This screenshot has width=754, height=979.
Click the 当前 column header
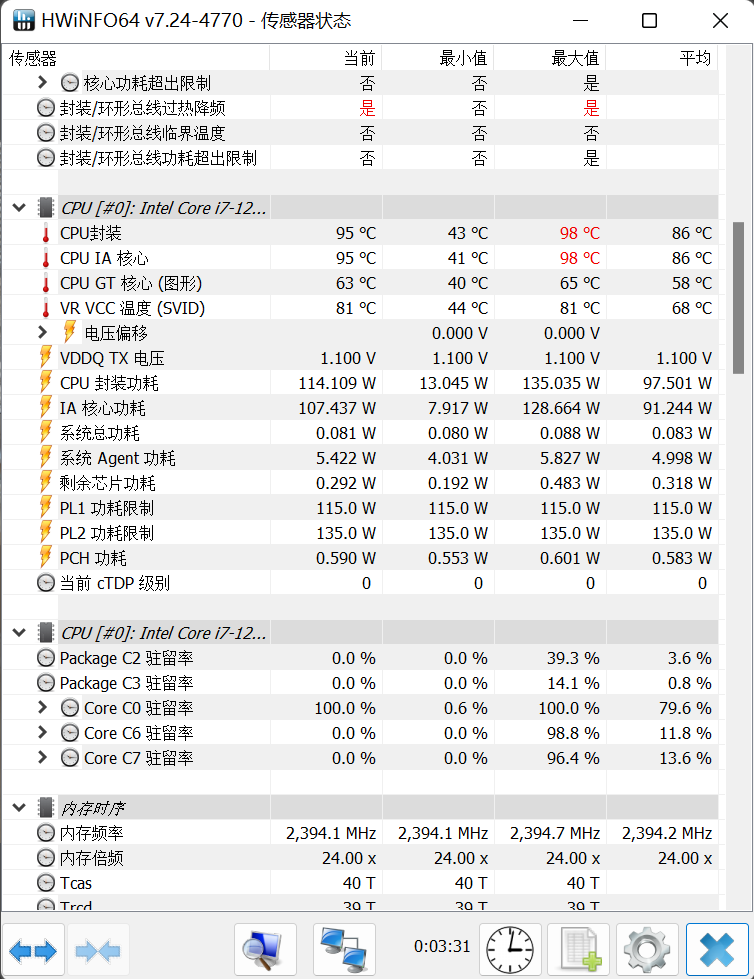click(x=326, y=58)
